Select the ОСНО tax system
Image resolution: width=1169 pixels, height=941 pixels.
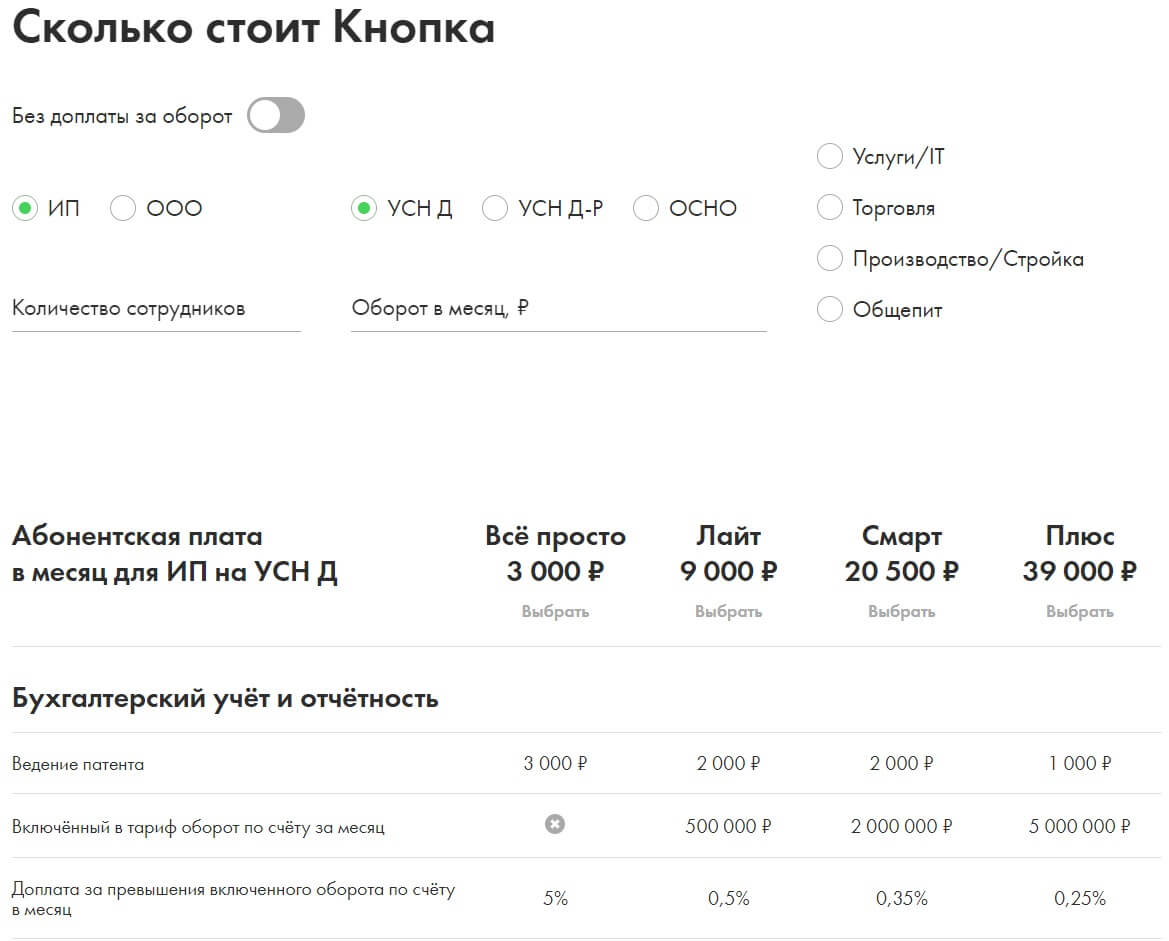pyautogui.click(x=646, y=208)
